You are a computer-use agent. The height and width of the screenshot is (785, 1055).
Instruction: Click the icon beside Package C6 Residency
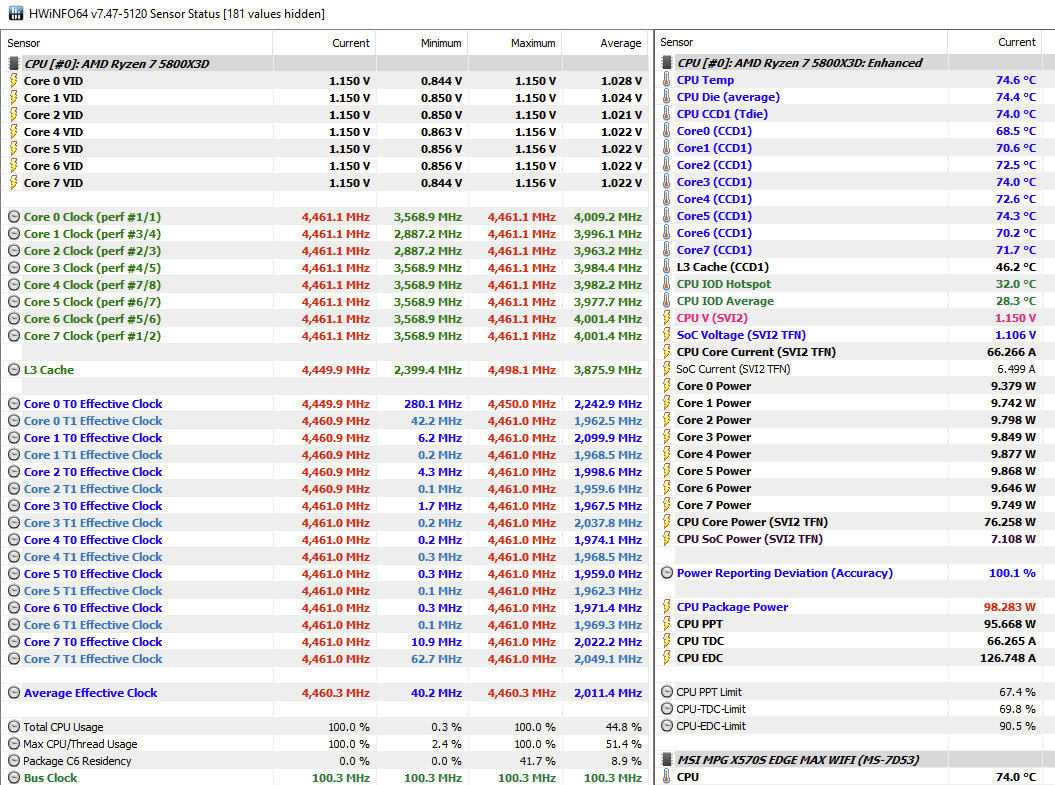(13, 760)
